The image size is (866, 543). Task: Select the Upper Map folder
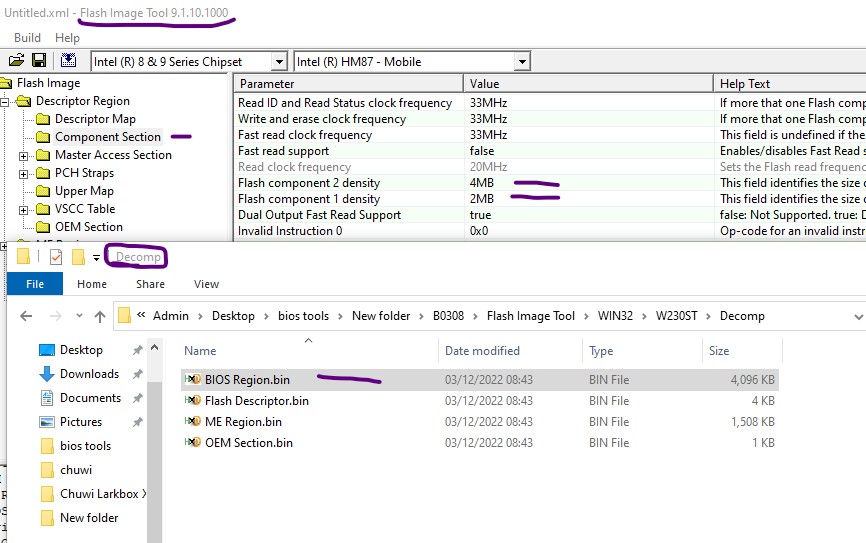pyautogui.click(x=84, y=191)
